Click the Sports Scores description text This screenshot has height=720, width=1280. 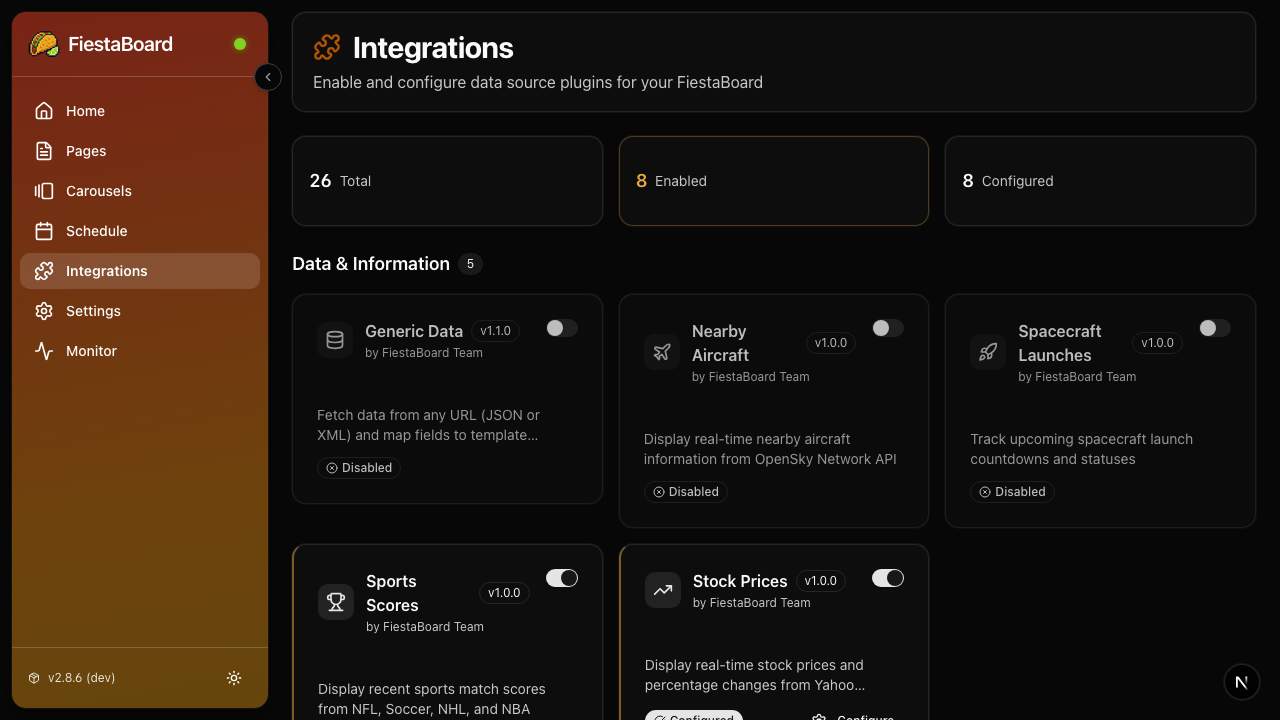(x=432, y=699)
